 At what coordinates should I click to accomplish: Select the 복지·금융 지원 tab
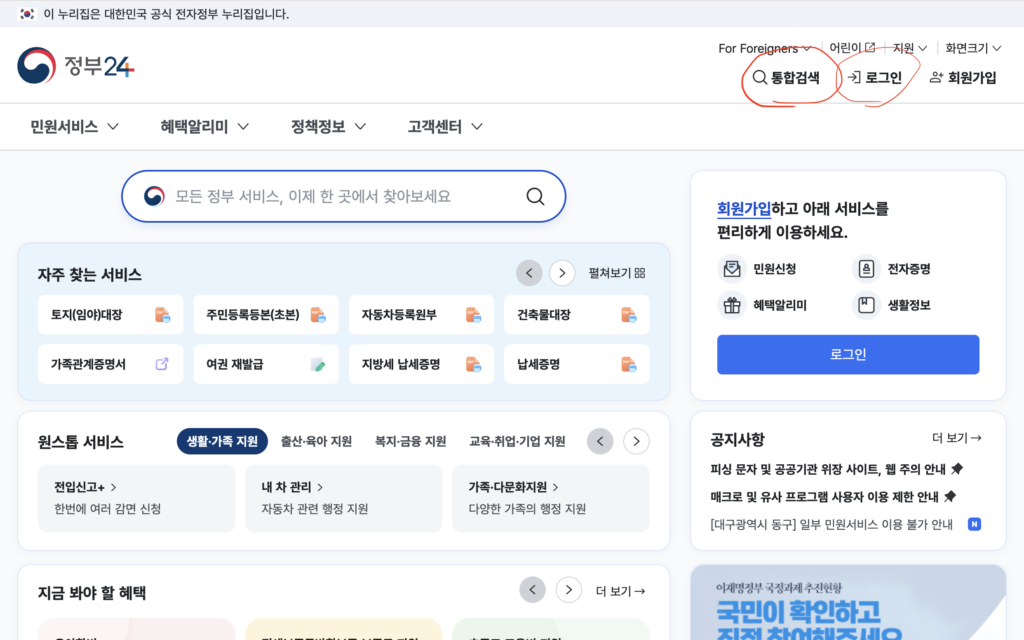(410, 441)
